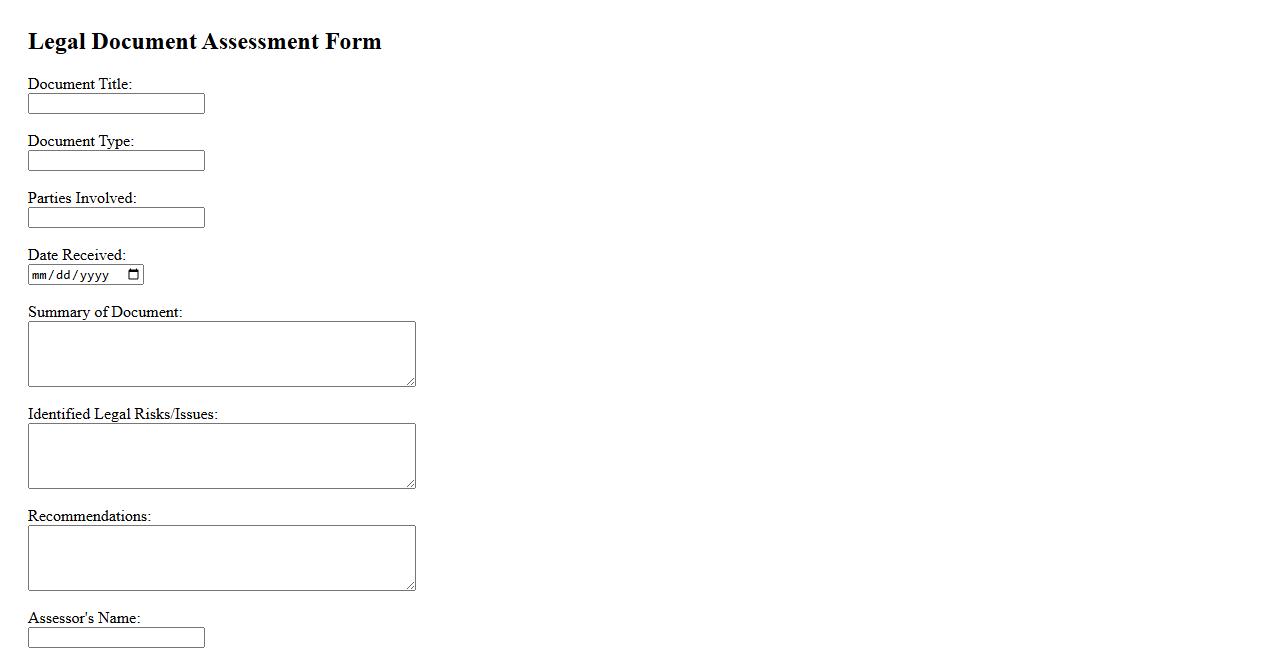Image resolution: width=1278 pixels, height=650 pixels.
Task: Click the "Date Received:" label text
Action: [77, 255]
